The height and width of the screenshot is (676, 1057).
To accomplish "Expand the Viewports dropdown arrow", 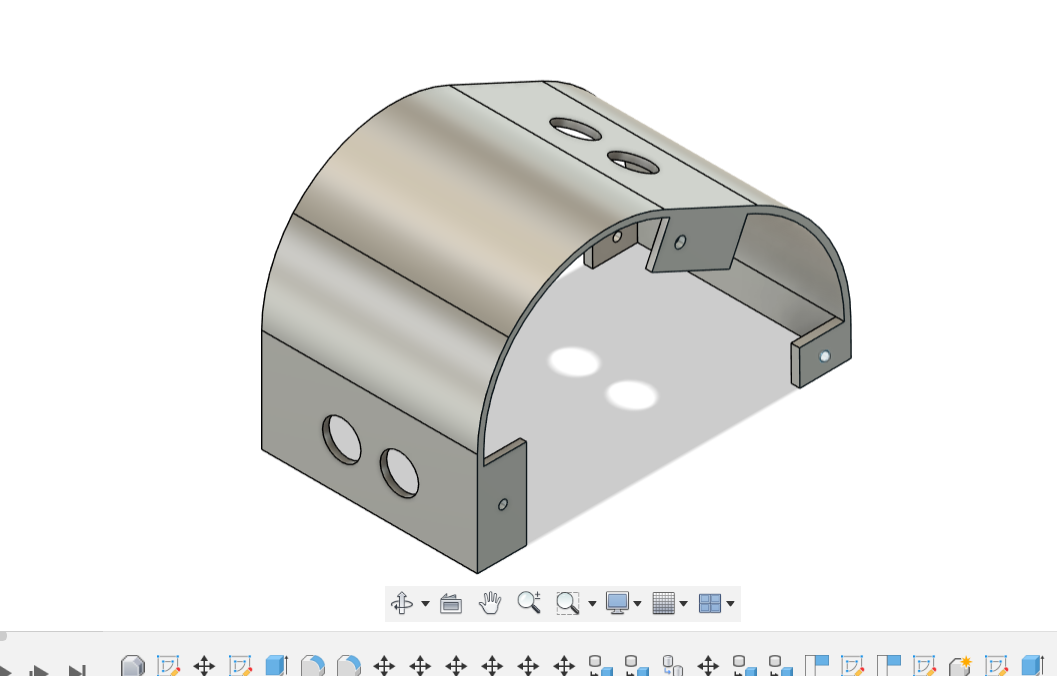I will [x=730, y=603].
